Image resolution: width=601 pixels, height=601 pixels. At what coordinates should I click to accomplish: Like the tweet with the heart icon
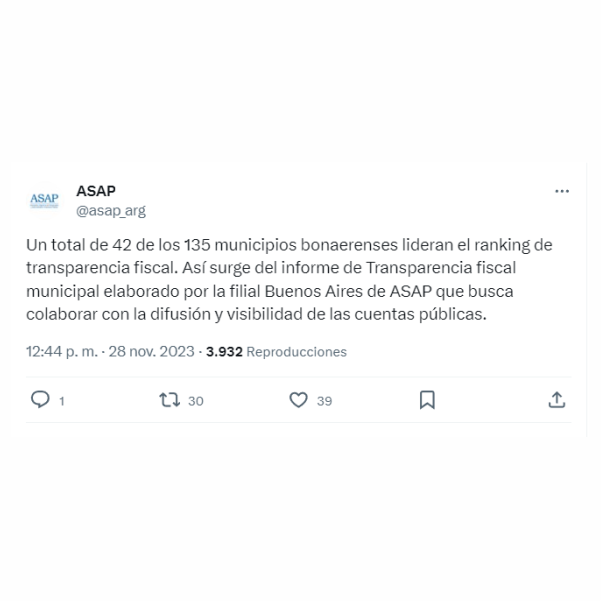coord(298,400)
